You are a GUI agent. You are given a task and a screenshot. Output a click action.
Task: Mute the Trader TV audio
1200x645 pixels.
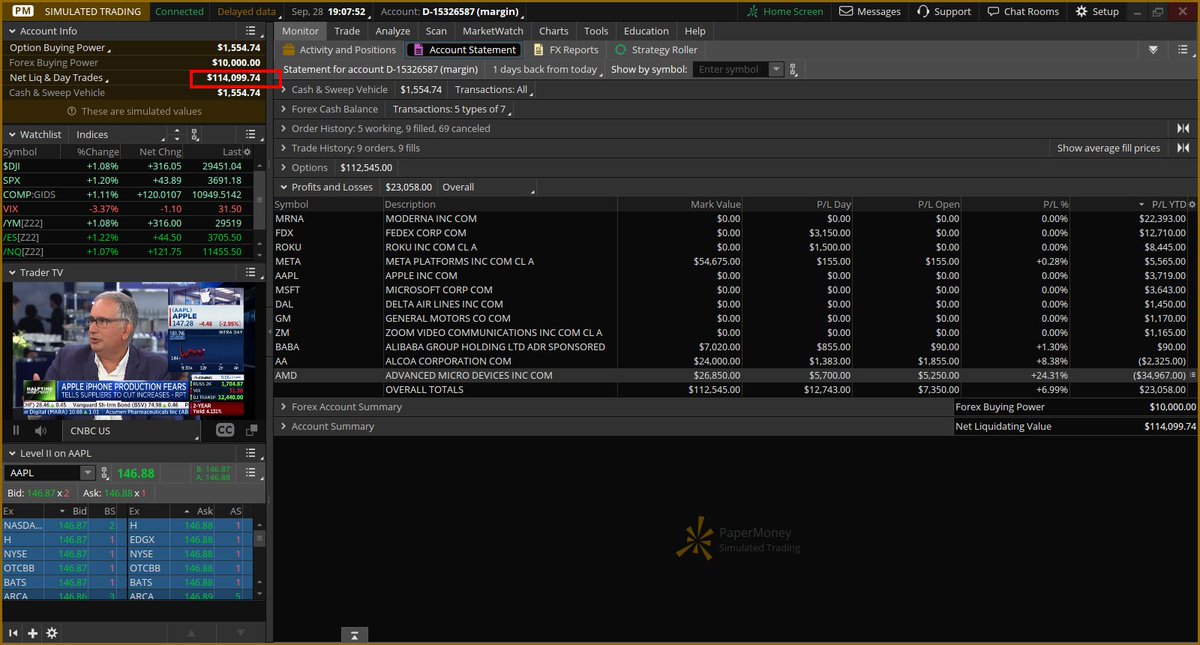pos(41,430)
